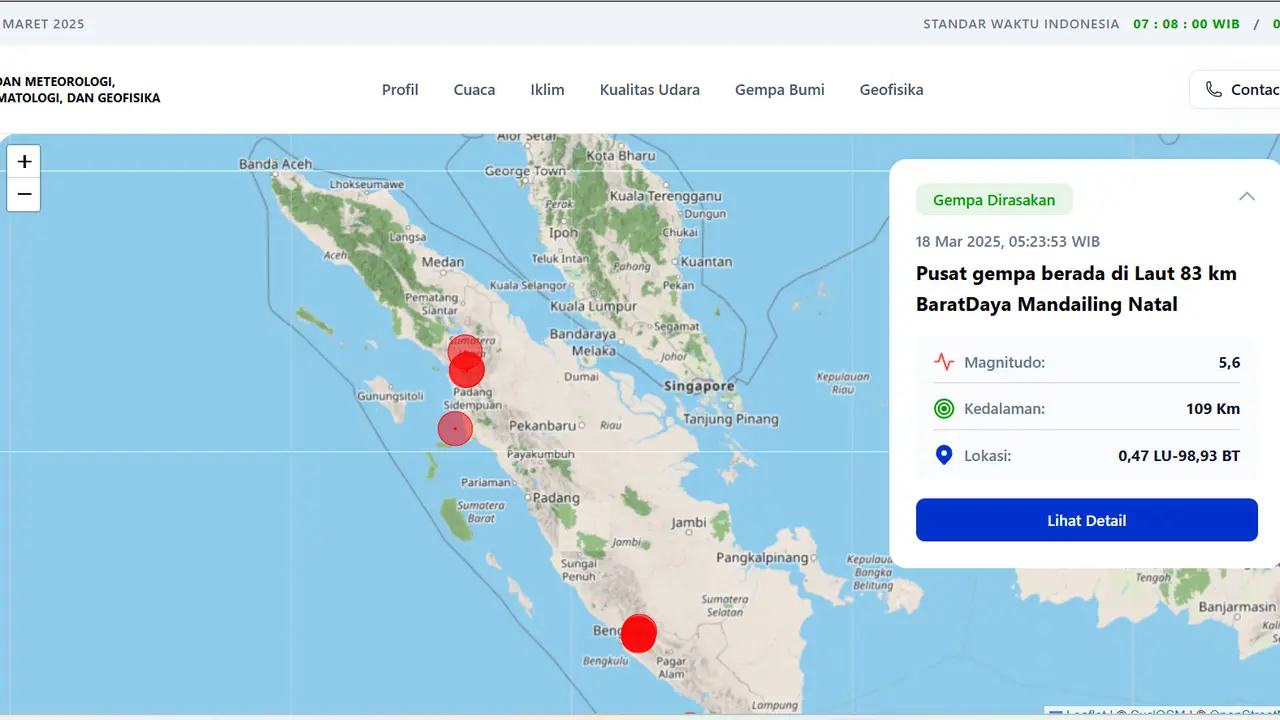The height and width of the screenshot is (720, 1280).
Task: Click the phone icon on the Contact button
Action: [1212, 89]
